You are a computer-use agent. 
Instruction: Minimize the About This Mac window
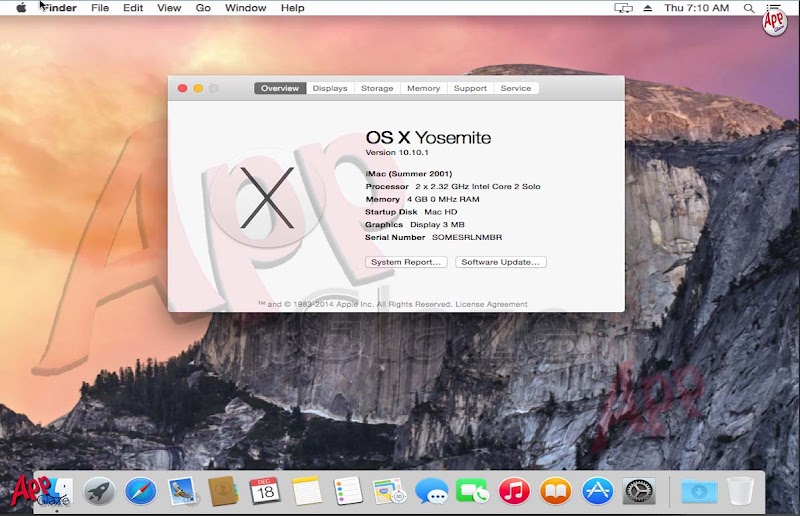198,88
